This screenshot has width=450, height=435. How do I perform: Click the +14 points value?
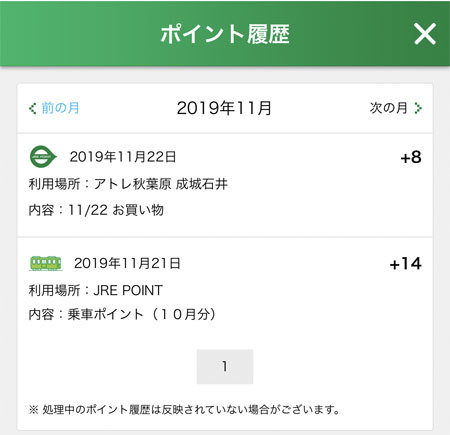click(406, 264)
